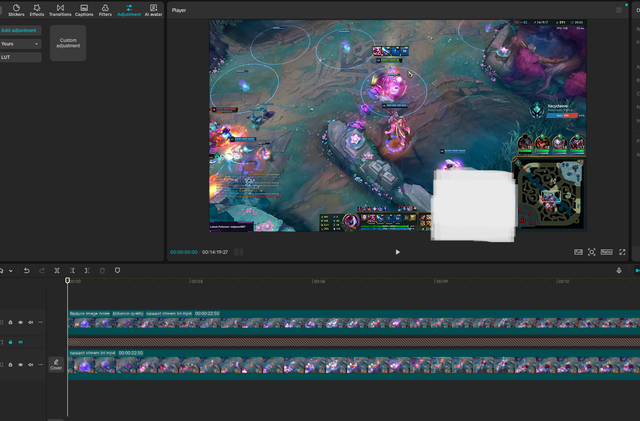Open the selection tool dropdown arrow
The height and width of the screenshot is (421, 640).
coord(11,271)
